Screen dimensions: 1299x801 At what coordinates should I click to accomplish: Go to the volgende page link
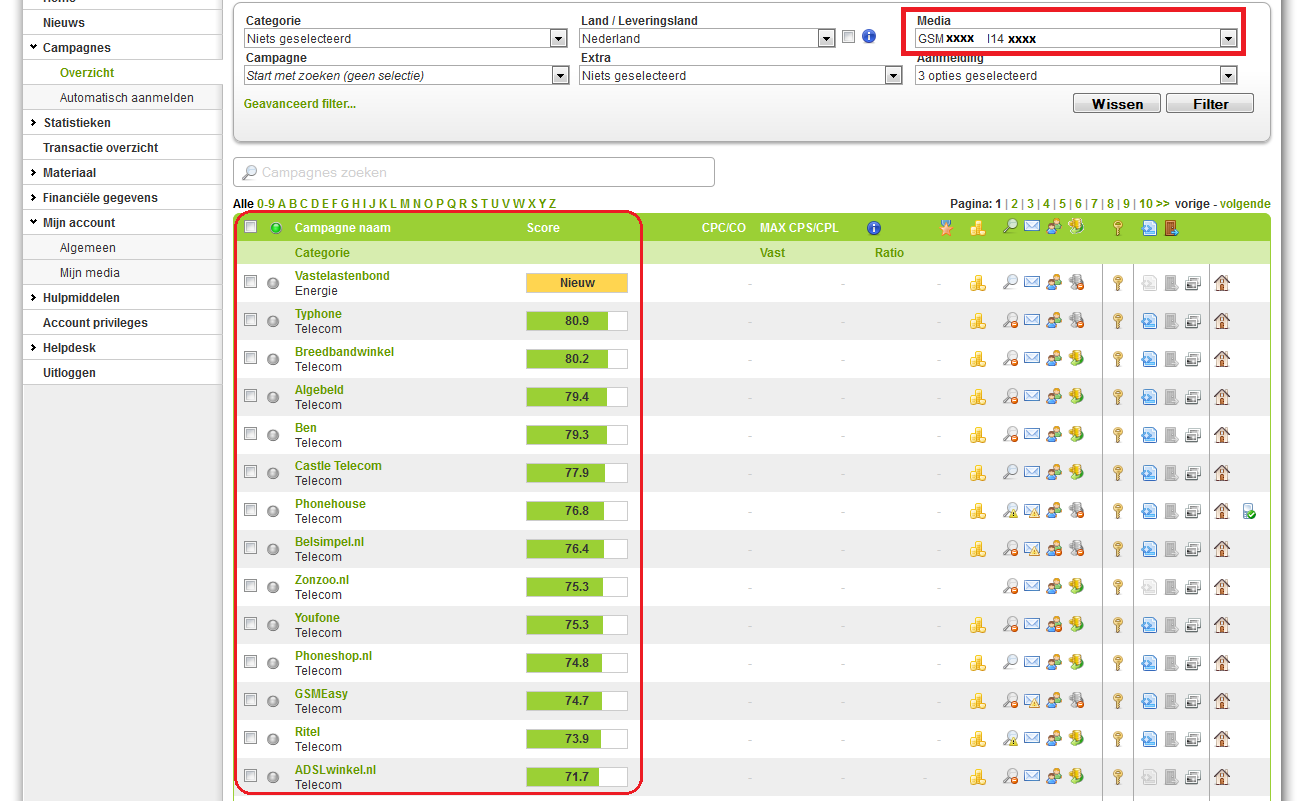1245,203
